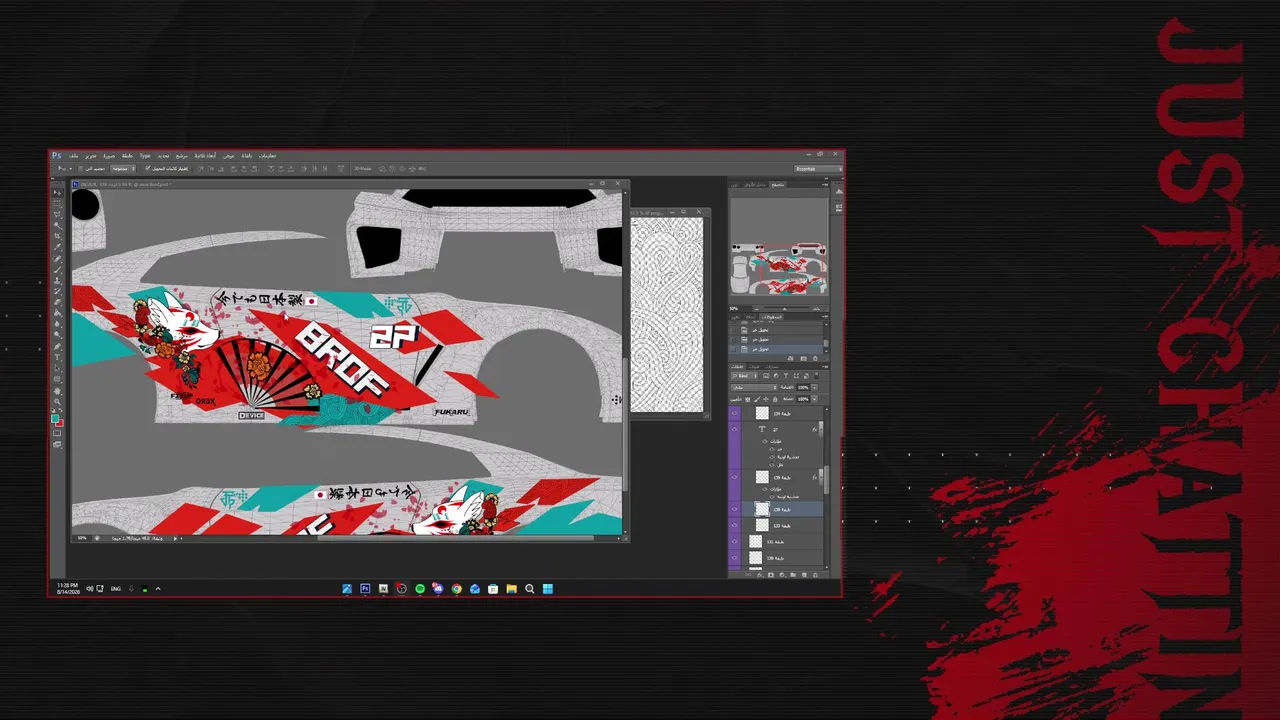Open the document status bar arrow menu
Image resolution: width=1280 pixels, height=720 pixels.
pos(176,538)
